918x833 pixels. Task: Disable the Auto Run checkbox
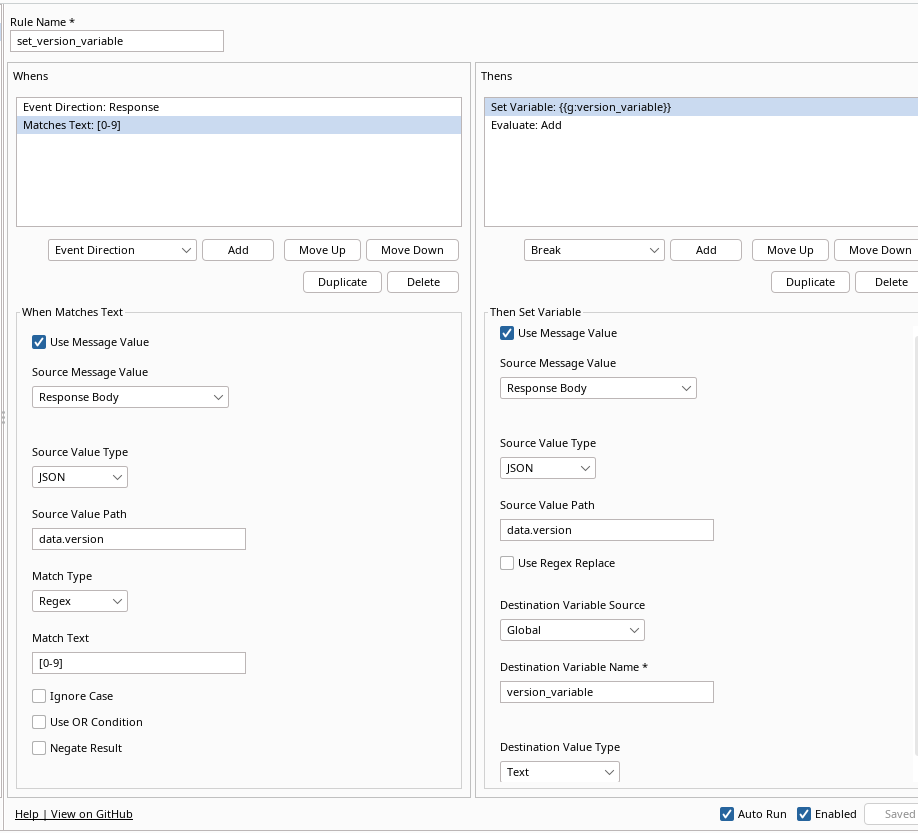click(727, 814)
